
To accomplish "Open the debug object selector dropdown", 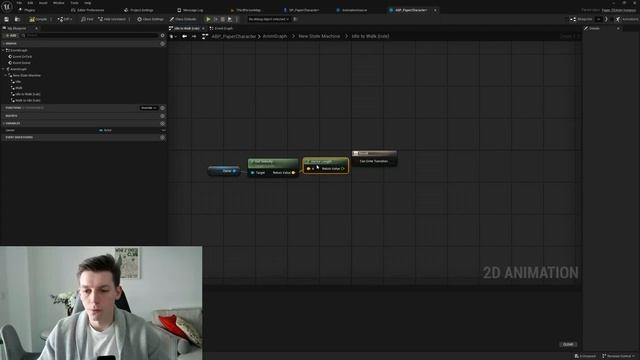I will 269,19.
